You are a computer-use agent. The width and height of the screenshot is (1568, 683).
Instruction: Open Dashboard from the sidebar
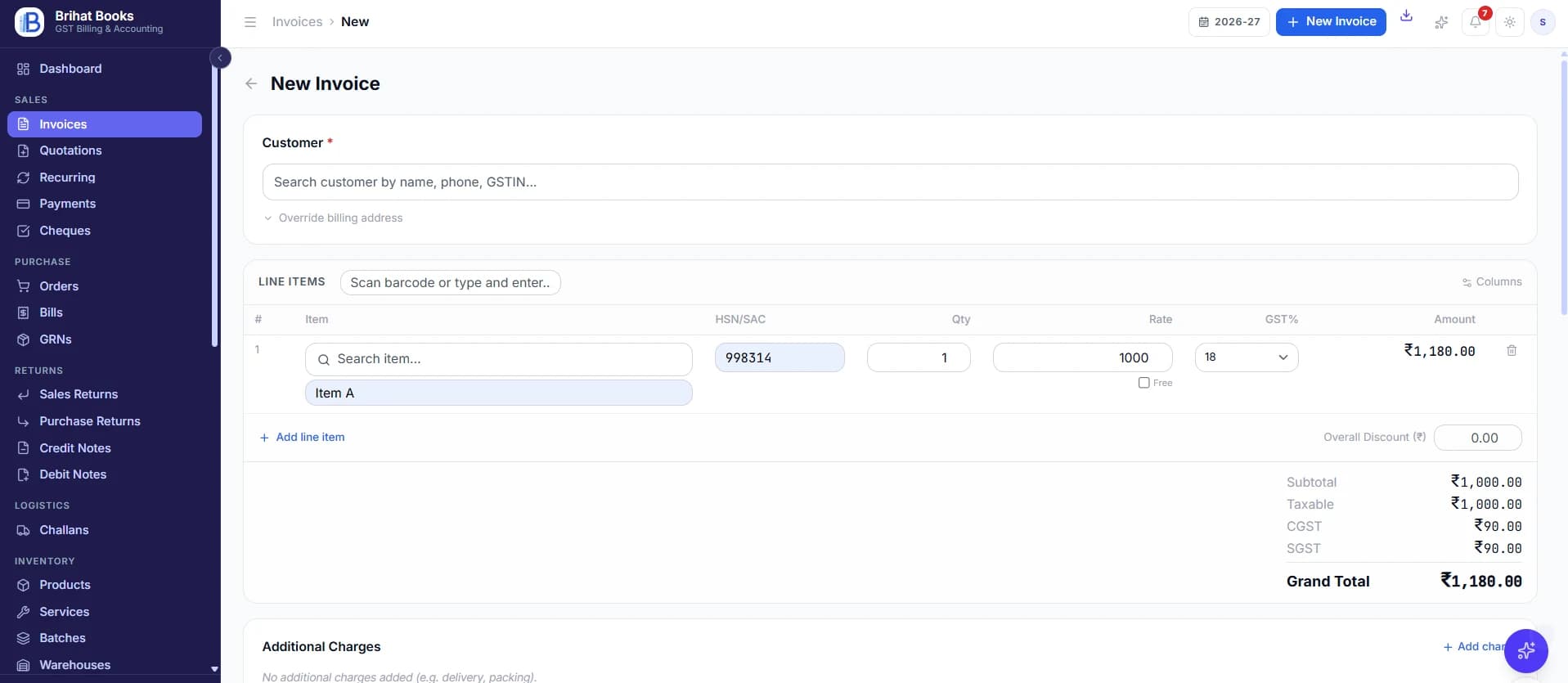click(105, 69)
